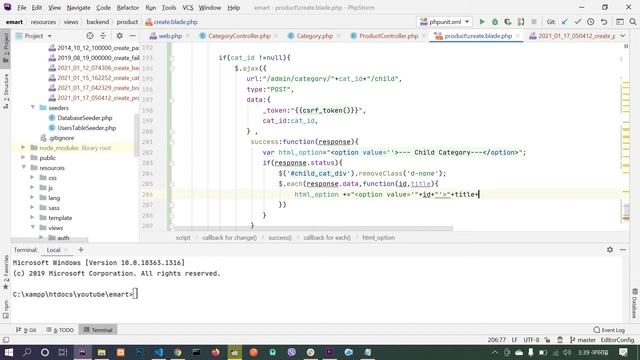Add a new terminal session tab
The width and height of the screenshot is (640, 360).
(81, 249)
